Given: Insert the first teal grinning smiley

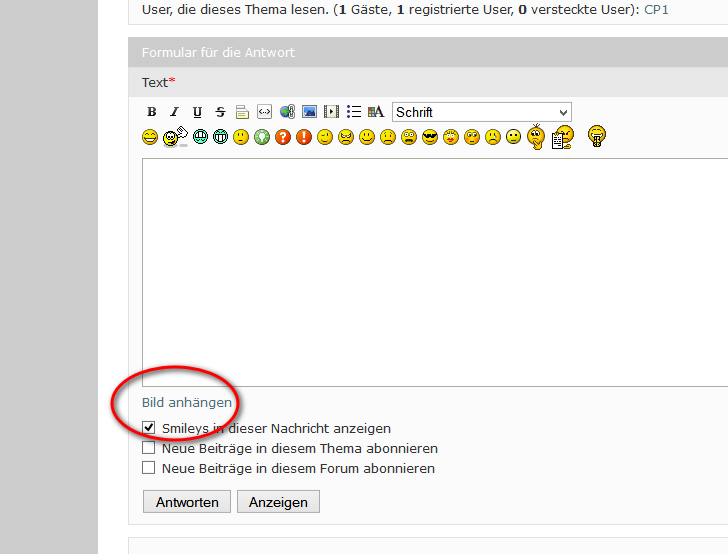Looking at the screenshot, I should [200, 137].
